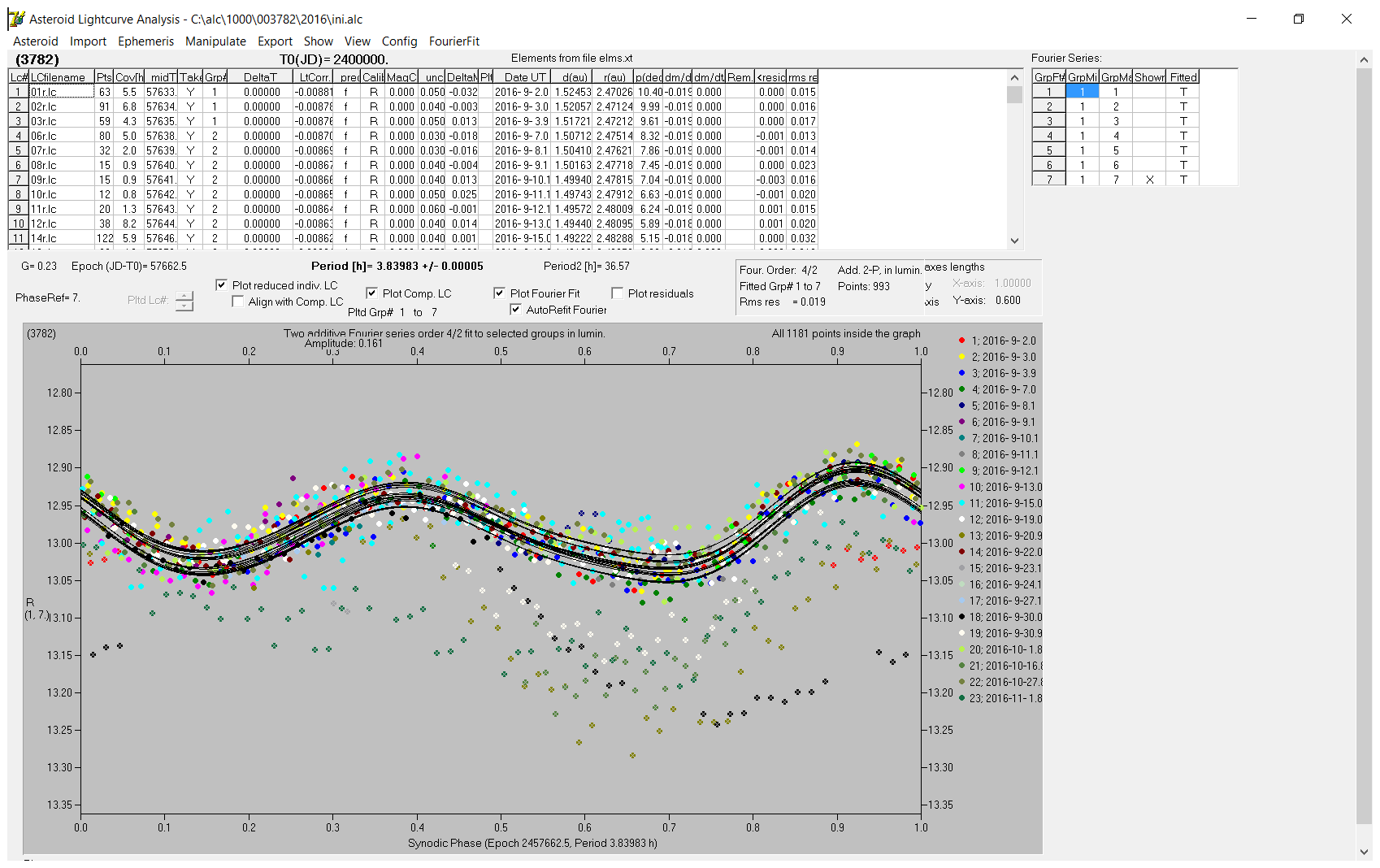
Task: Click the Date UT cell 2016-9-15.0
Action: 523,238
